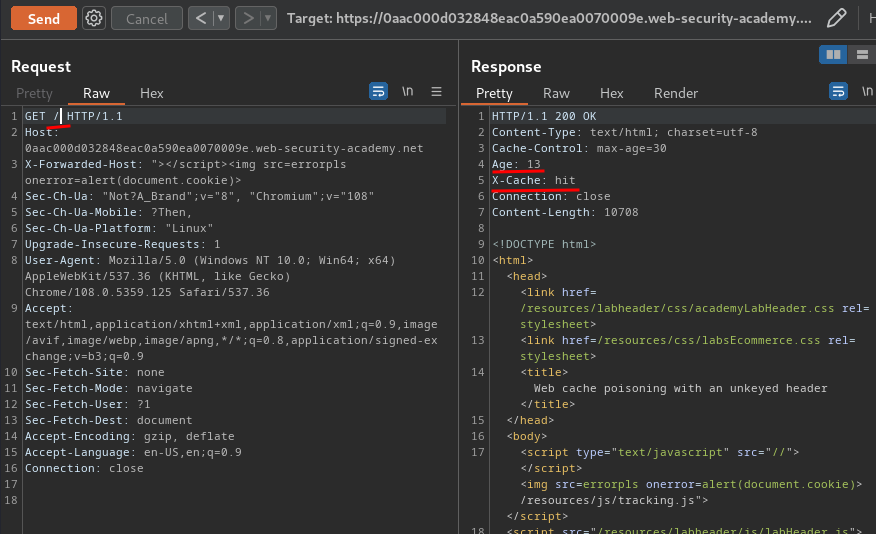This screenshot has width=876, height=534.
Task: Open the back history dropdown arrow
Action: [x=221, y=18]
